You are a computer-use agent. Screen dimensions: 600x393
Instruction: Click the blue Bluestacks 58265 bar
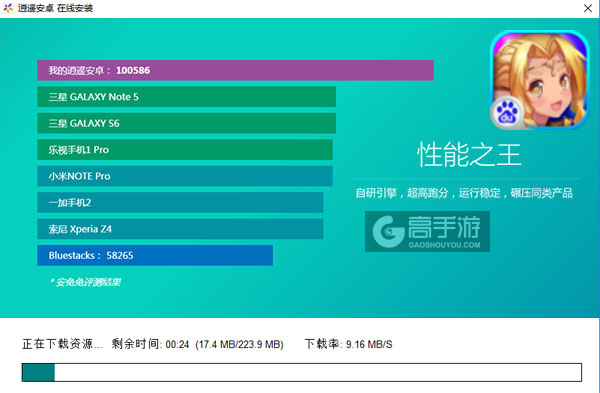(155, 255)
